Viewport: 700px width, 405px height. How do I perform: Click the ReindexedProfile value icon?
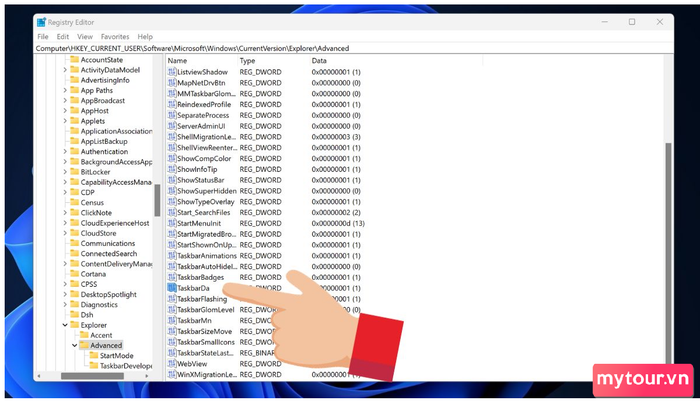[172, 104]
